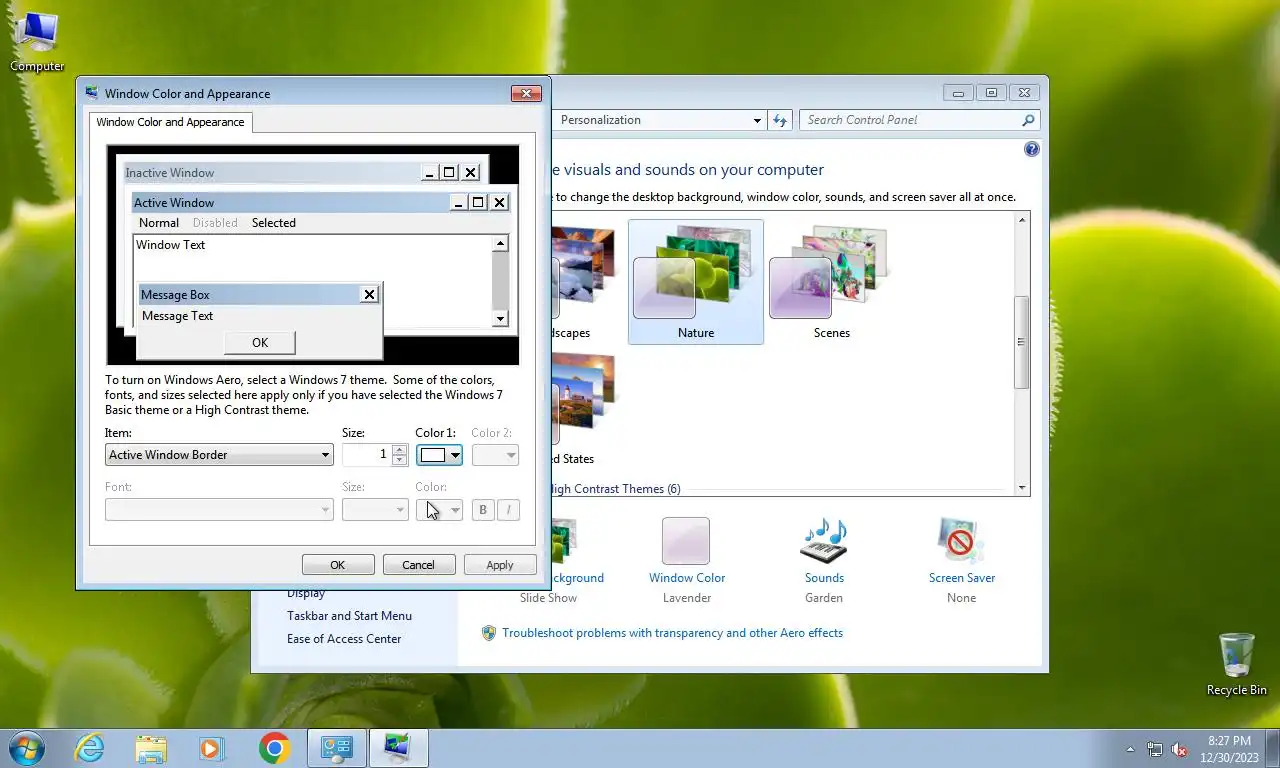Image resolution: width=1280 pixels, height=768 pixels.
Task: Click the themes list scroll down arrow
Action: 1022,488
